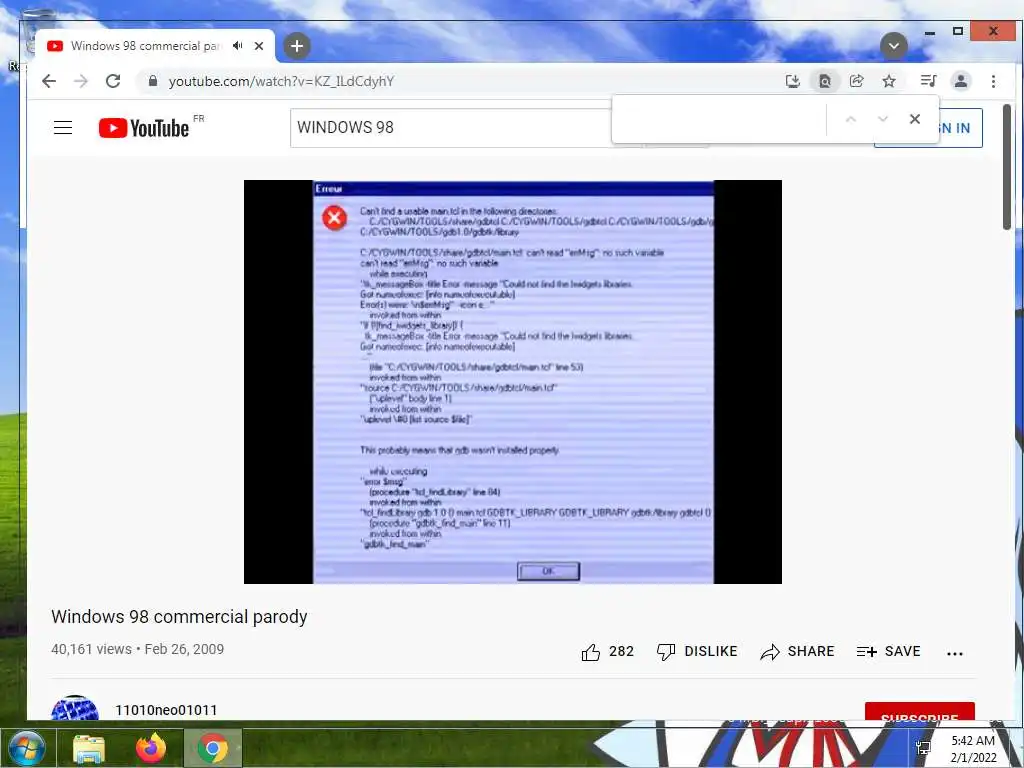
Task: Click the channel avatar thumbnail
Action: 75,707
